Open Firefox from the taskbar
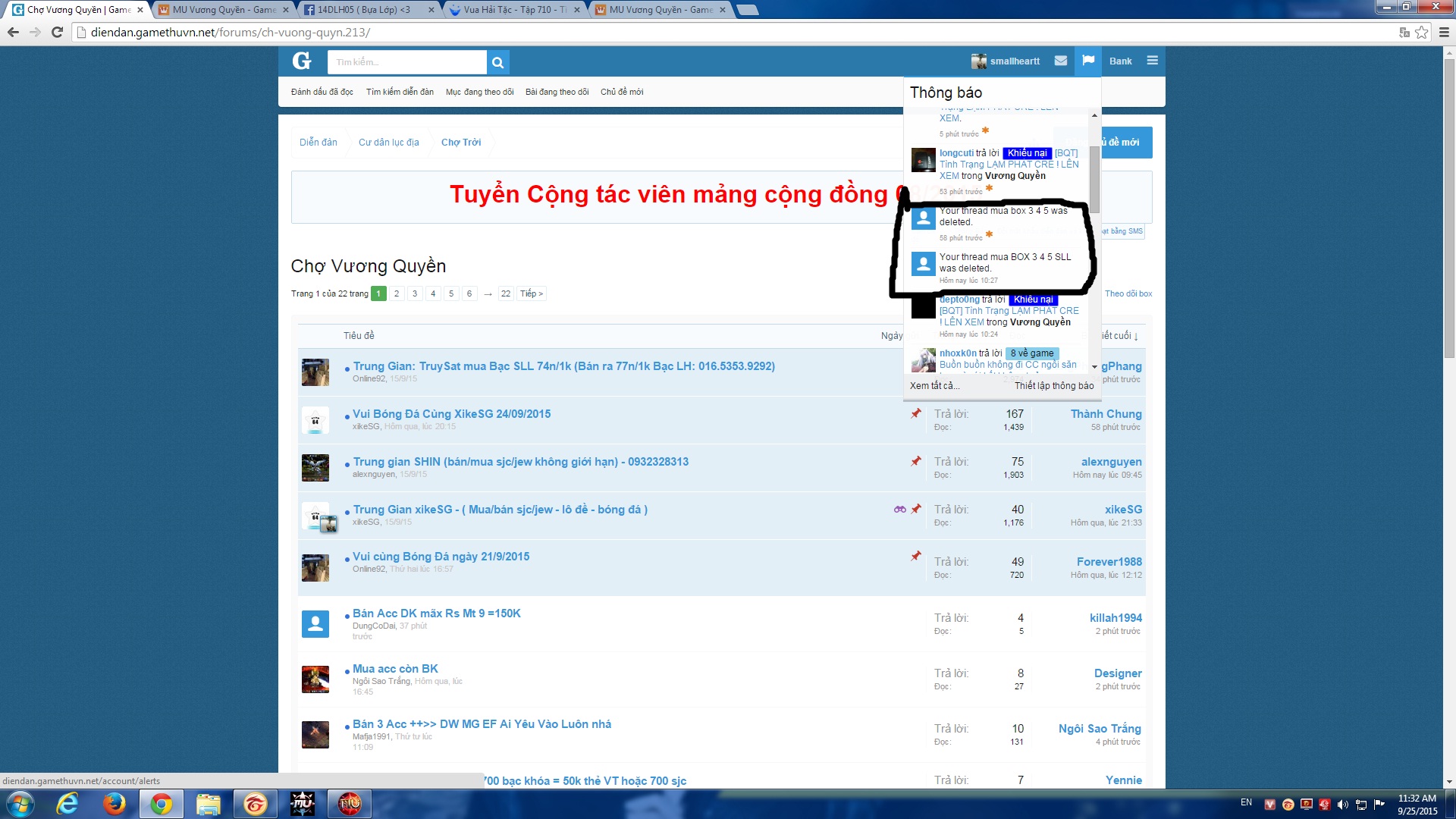1456x819 pixels. coord(115,803)
